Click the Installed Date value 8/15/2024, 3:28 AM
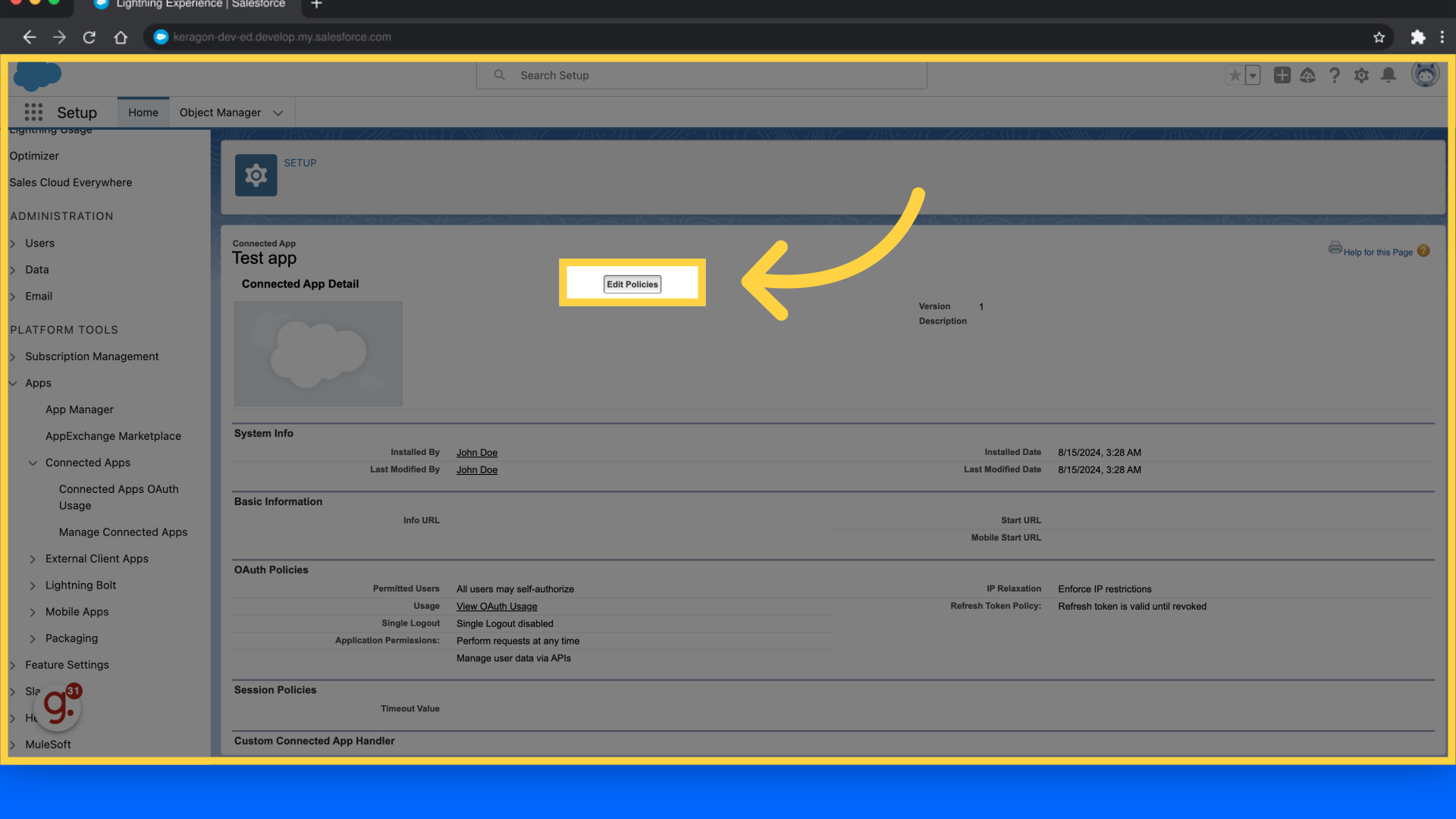This screenshot has height=819, width=1456. (x=1100, y=453)
